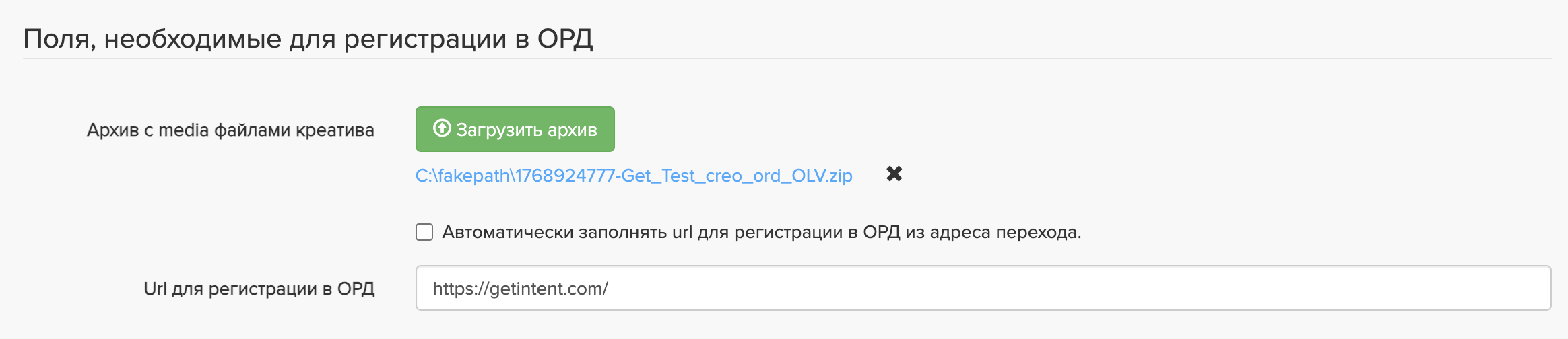Open the 1768924777-Get_Test_creo_ord_OLV.zip file link

(x=633, y=176)
